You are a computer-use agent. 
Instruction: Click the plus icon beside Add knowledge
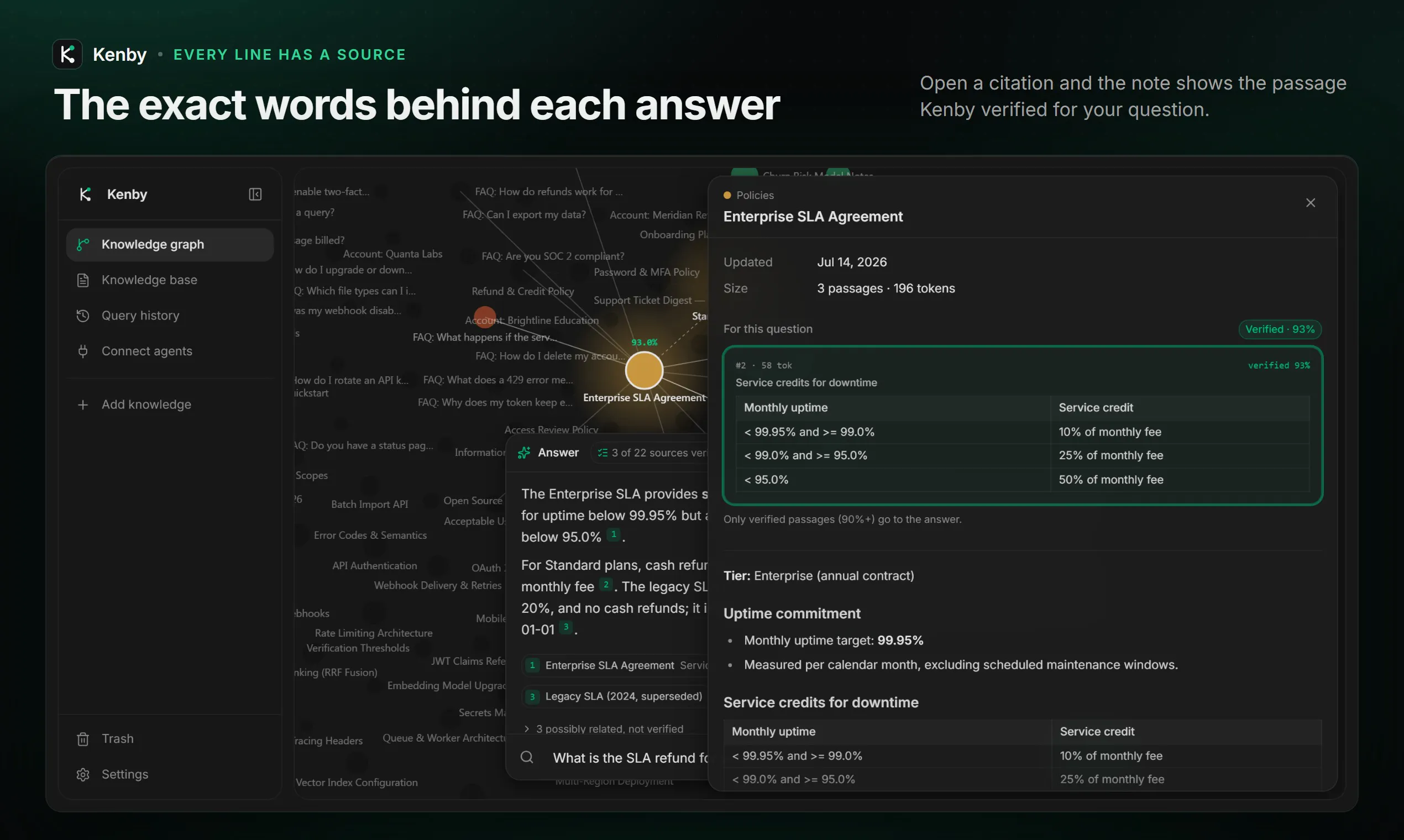click(83, 405)
